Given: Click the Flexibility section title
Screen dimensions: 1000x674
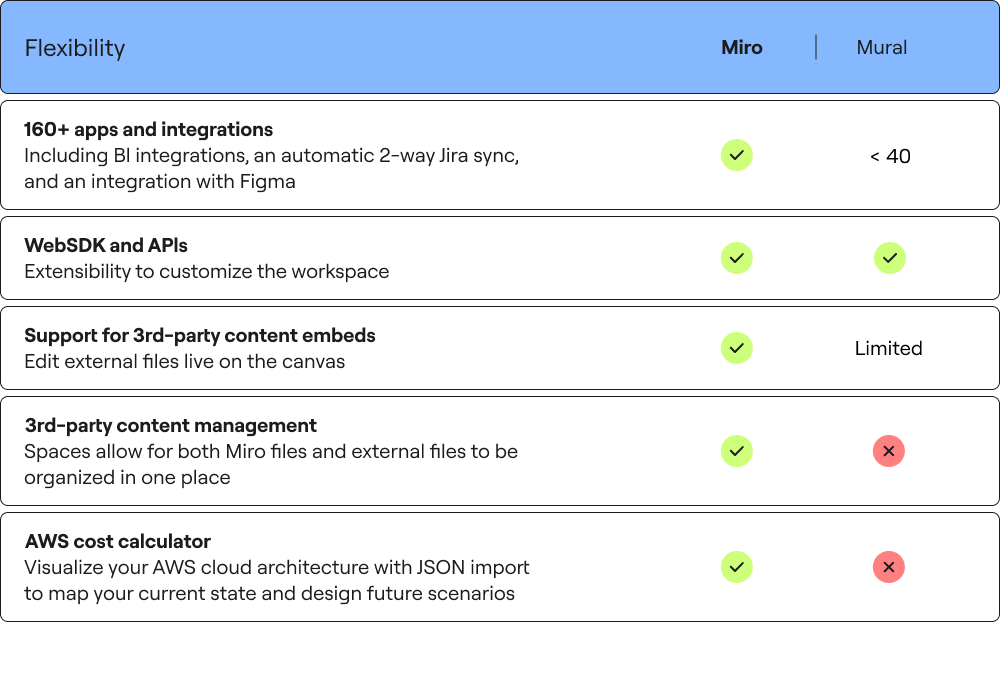Looking at the screenshot, I should pos(75,48).
